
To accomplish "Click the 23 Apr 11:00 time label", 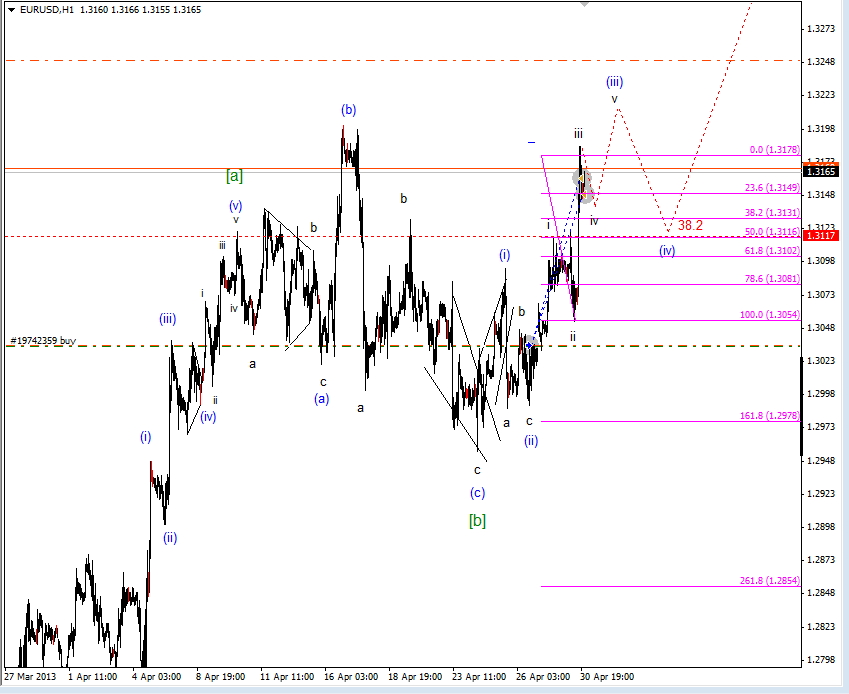I will click(x=479, y=677).
